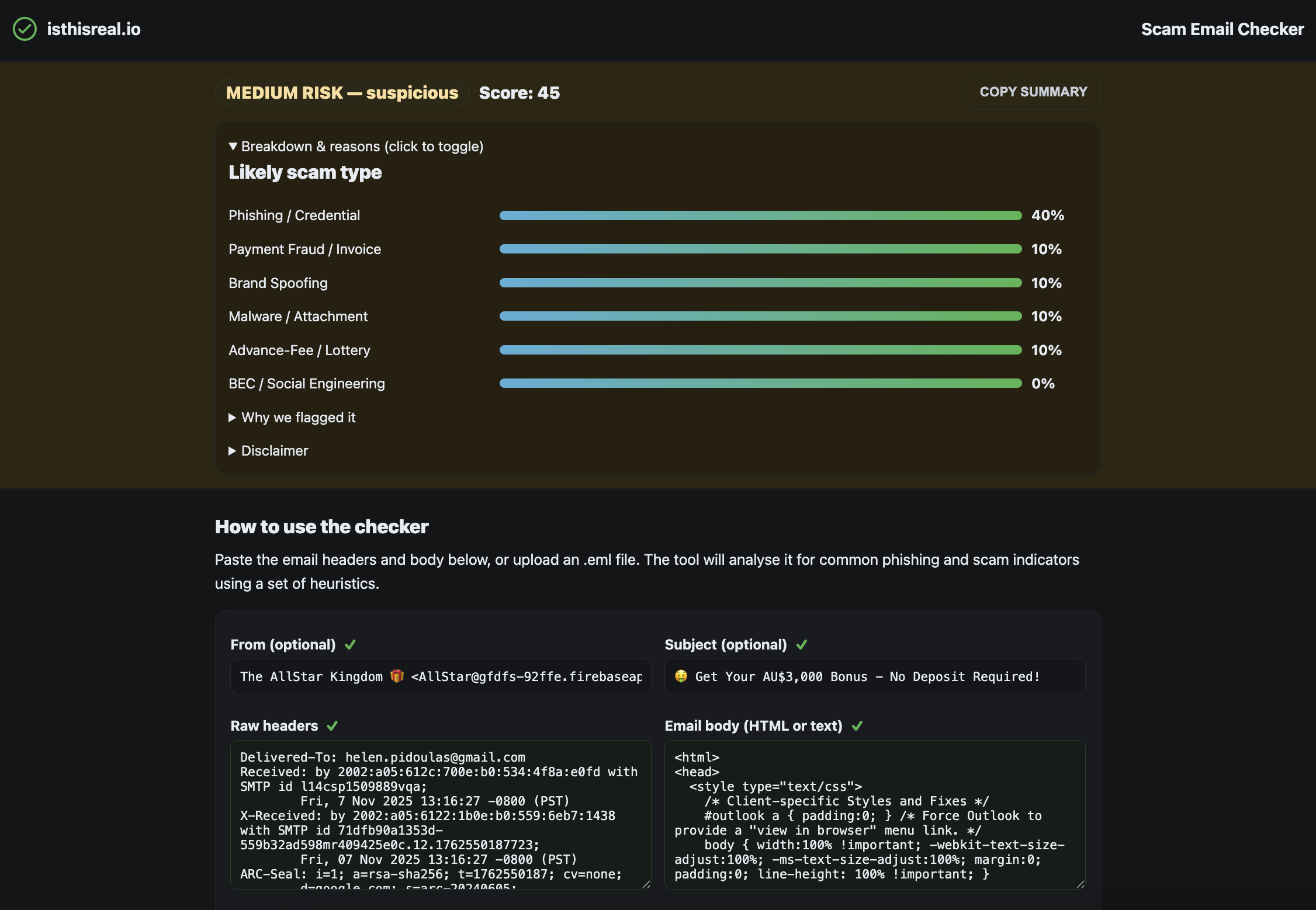This screenshot has height=910, width=1316.
Task: Open the isthisreal.io home link
Action: 93,29
